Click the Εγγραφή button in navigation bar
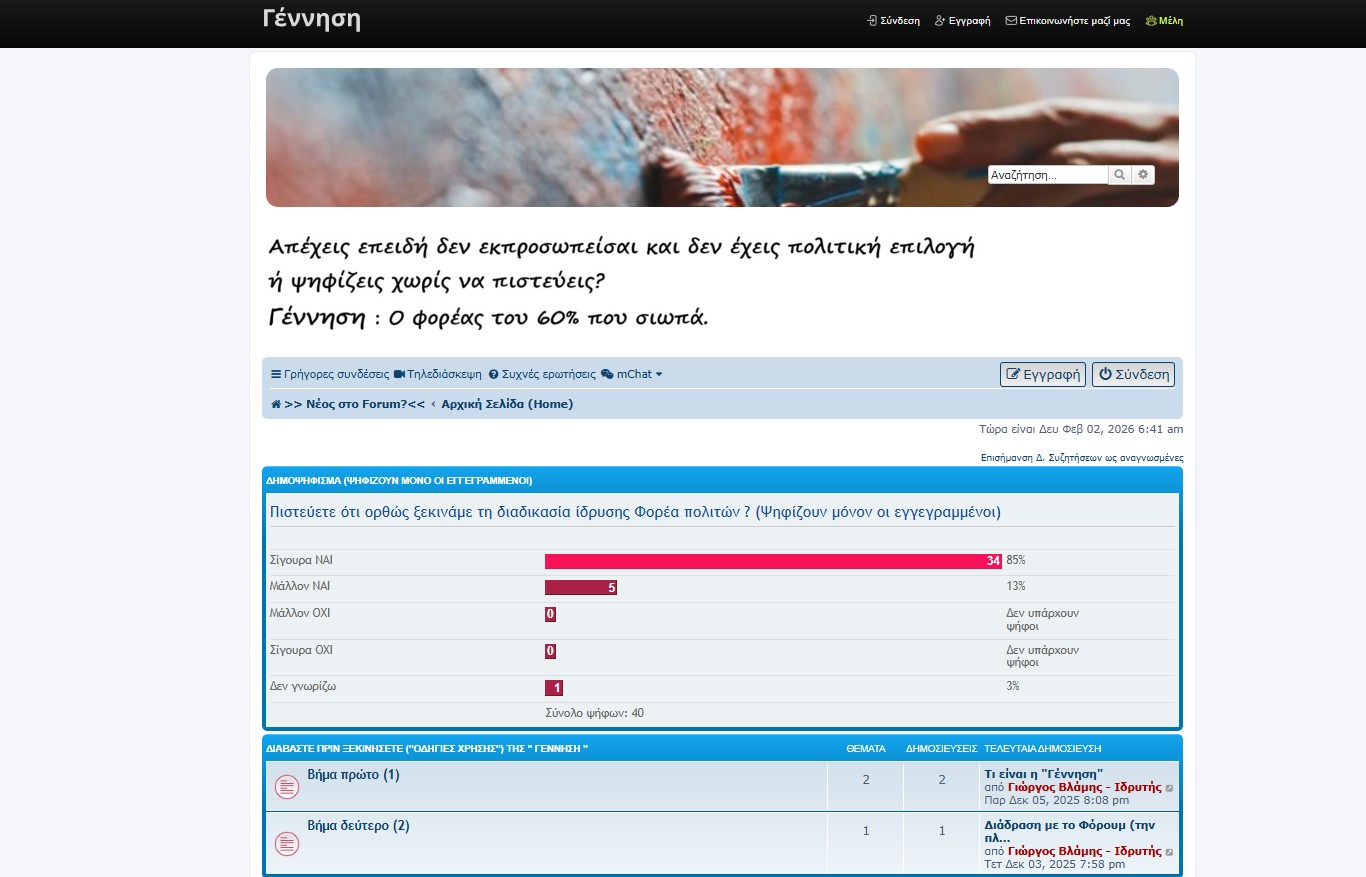The width and height of the screenshot is (1366, 877). pos(1042,374)
